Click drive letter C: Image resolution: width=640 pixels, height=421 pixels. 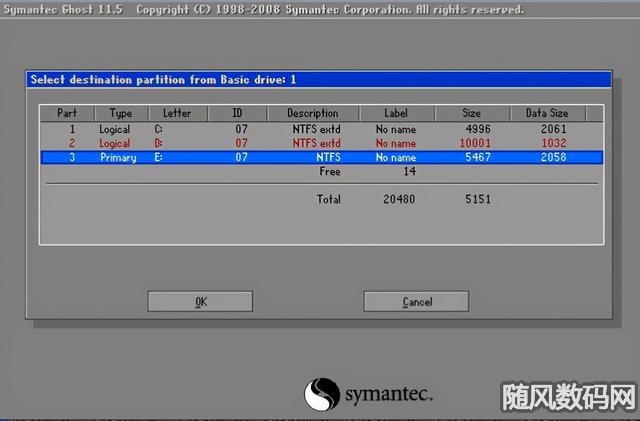(158, 129)
